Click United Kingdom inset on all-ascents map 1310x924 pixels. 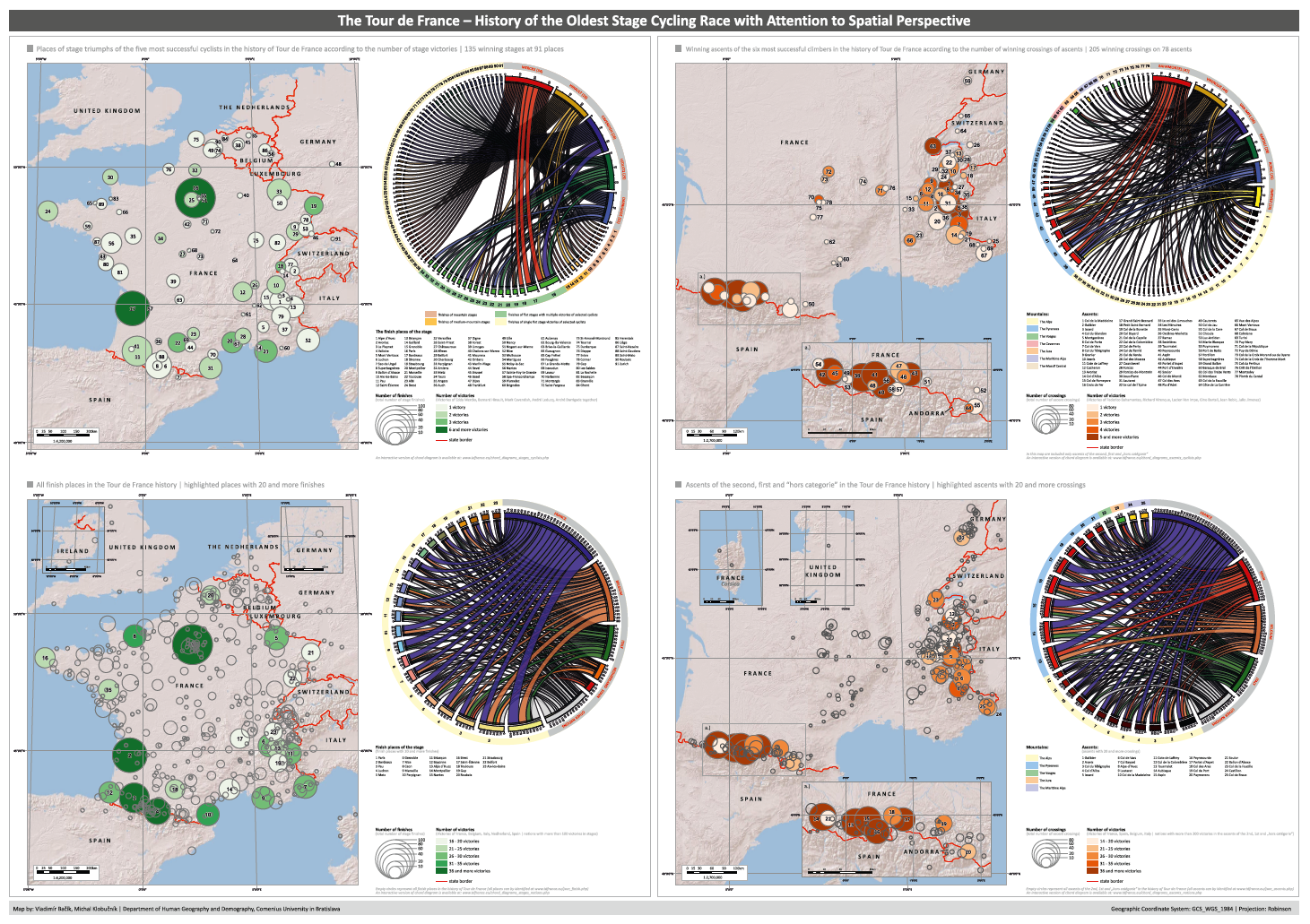(821, 557)
